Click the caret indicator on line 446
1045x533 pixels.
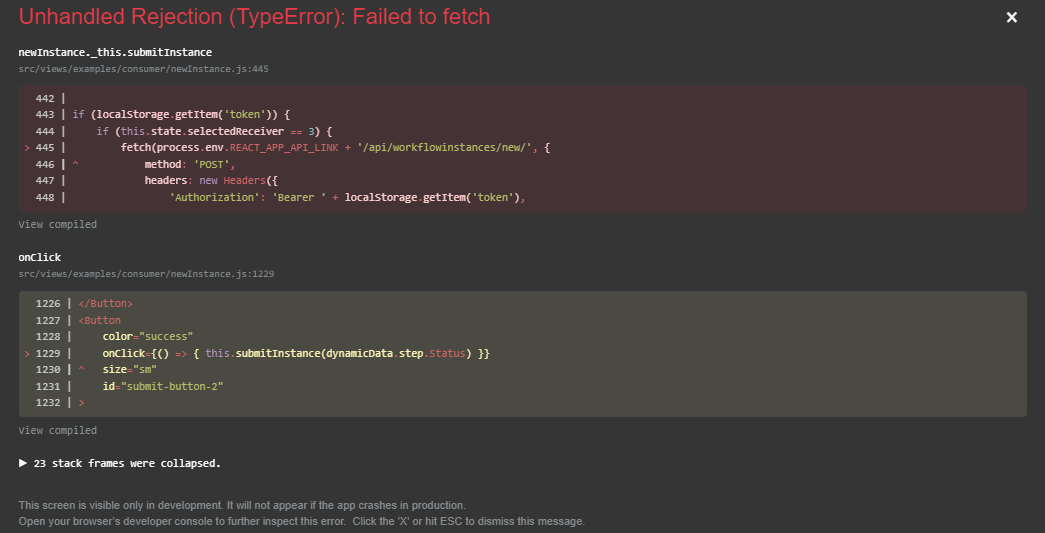point(75,165)
